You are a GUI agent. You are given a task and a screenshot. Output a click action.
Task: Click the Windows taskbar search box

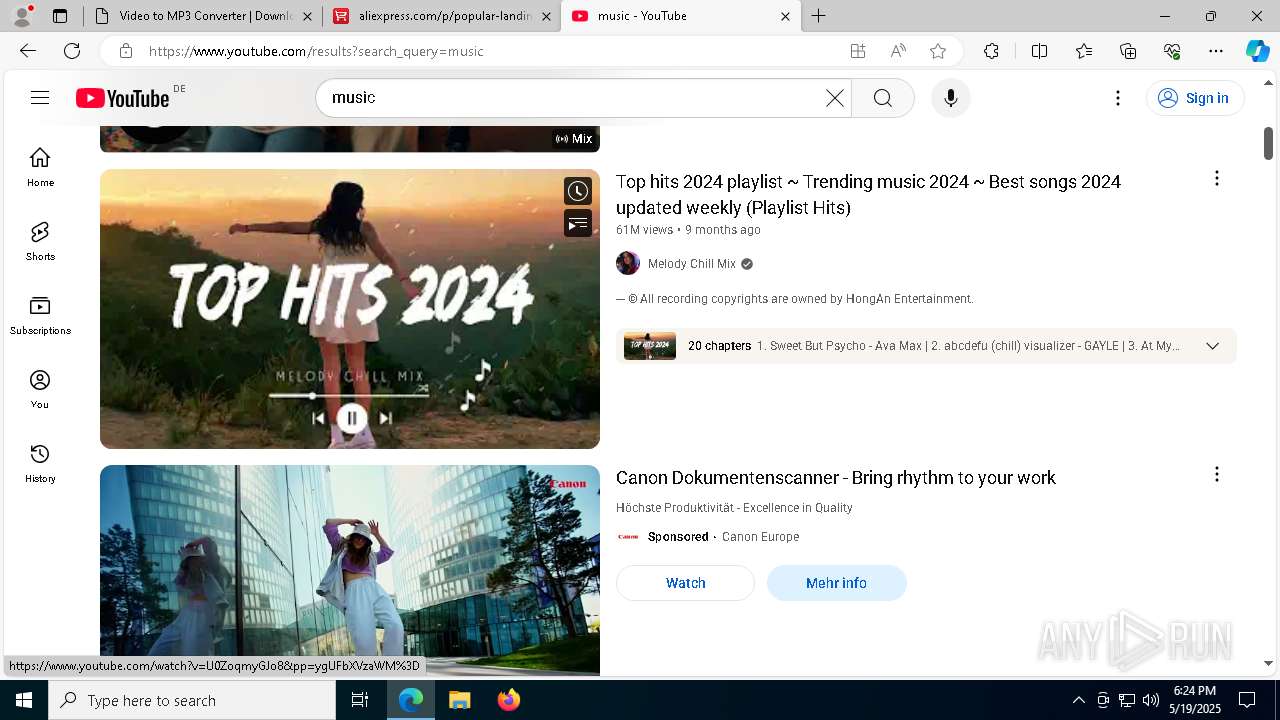coord(192,700)
